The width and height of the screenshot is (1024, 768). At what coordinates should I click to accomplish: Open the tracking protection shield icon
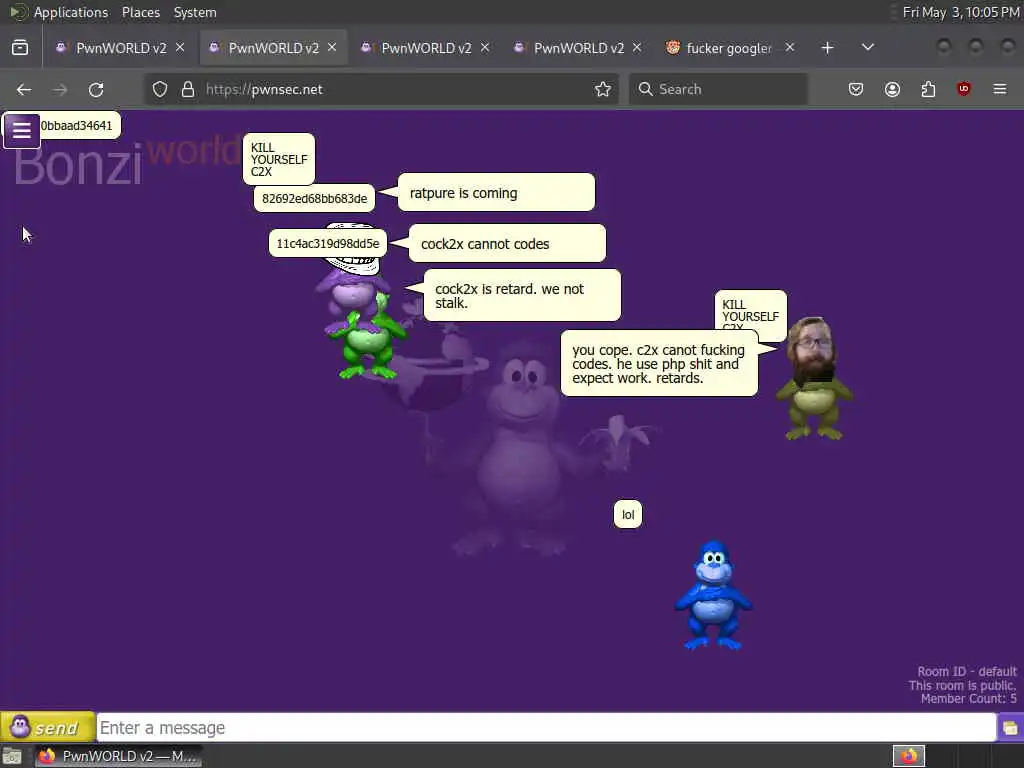tap(160, 89)
